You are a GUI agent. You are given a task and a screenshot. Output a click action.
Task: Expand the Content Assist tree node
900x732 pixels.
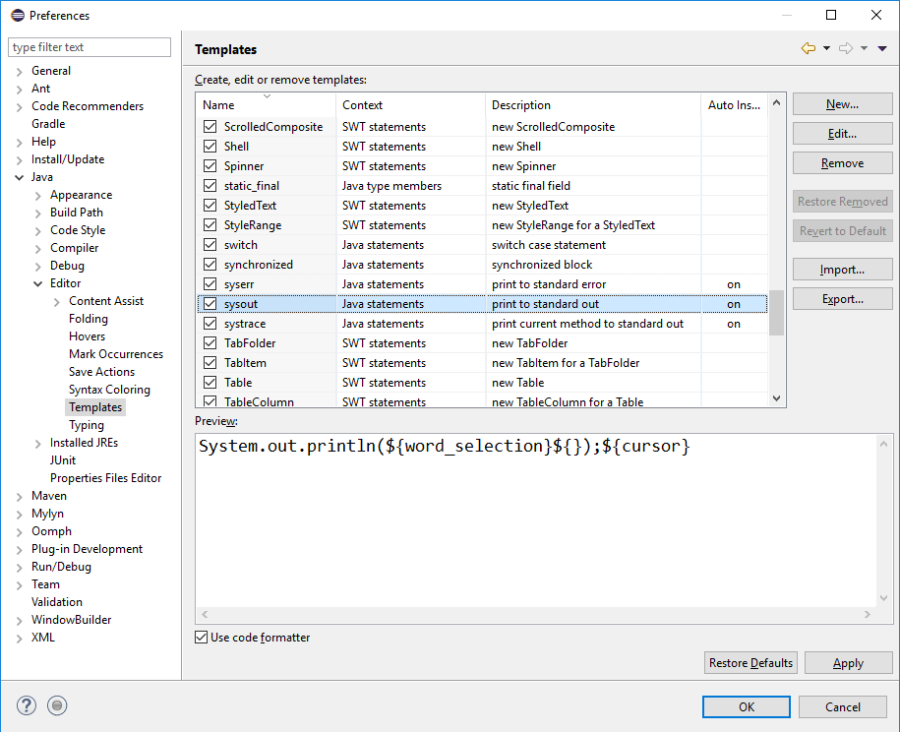[x=57, y=301]
